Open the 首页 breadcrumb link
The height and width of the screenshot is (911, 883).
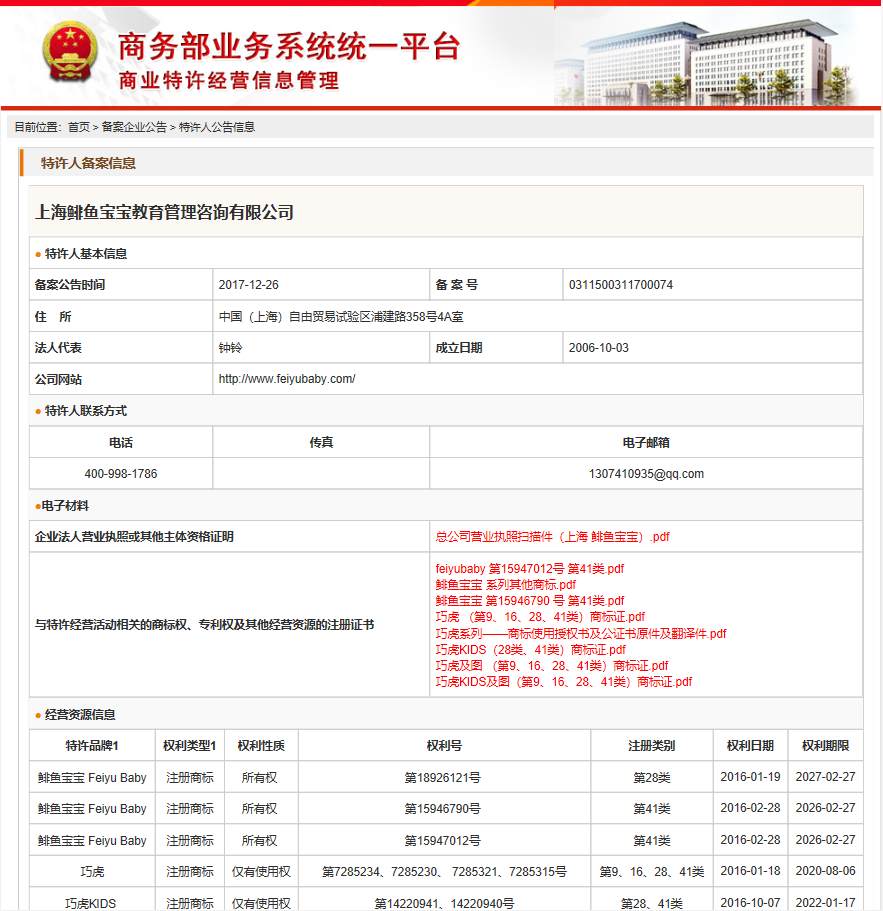[79, 127]
